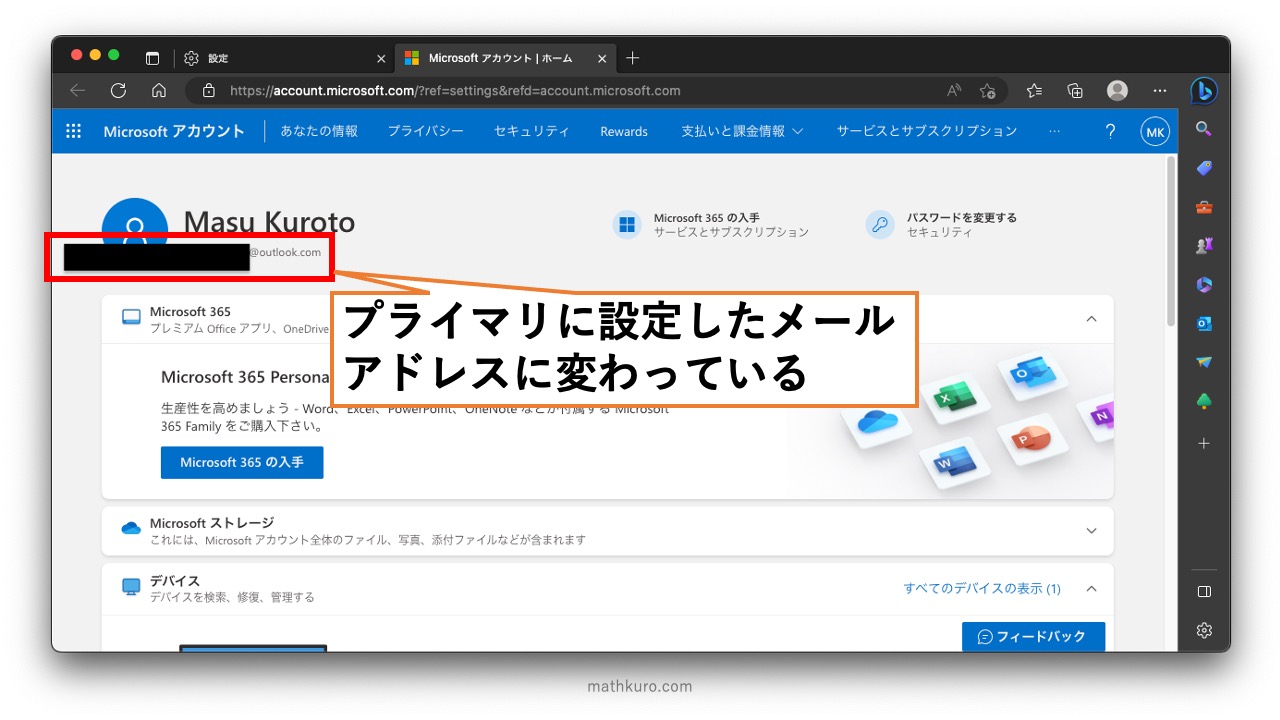Open the Drop sidebar icon
This screenshot has width=1280, height=720.
pyautogui.click(x=1204, y=363)
